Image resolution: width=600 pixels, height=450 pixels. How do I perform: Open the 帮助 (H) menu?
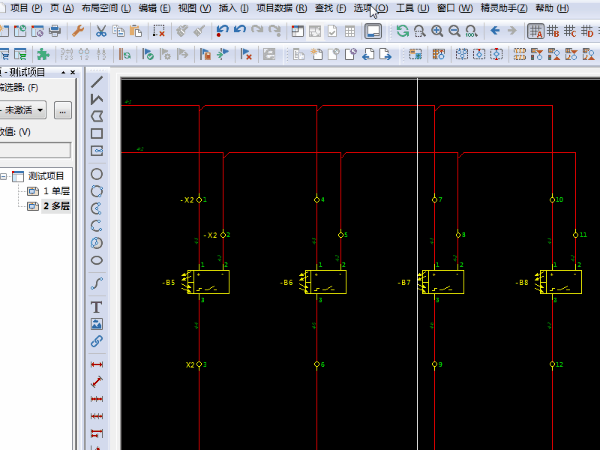(551, 8)
